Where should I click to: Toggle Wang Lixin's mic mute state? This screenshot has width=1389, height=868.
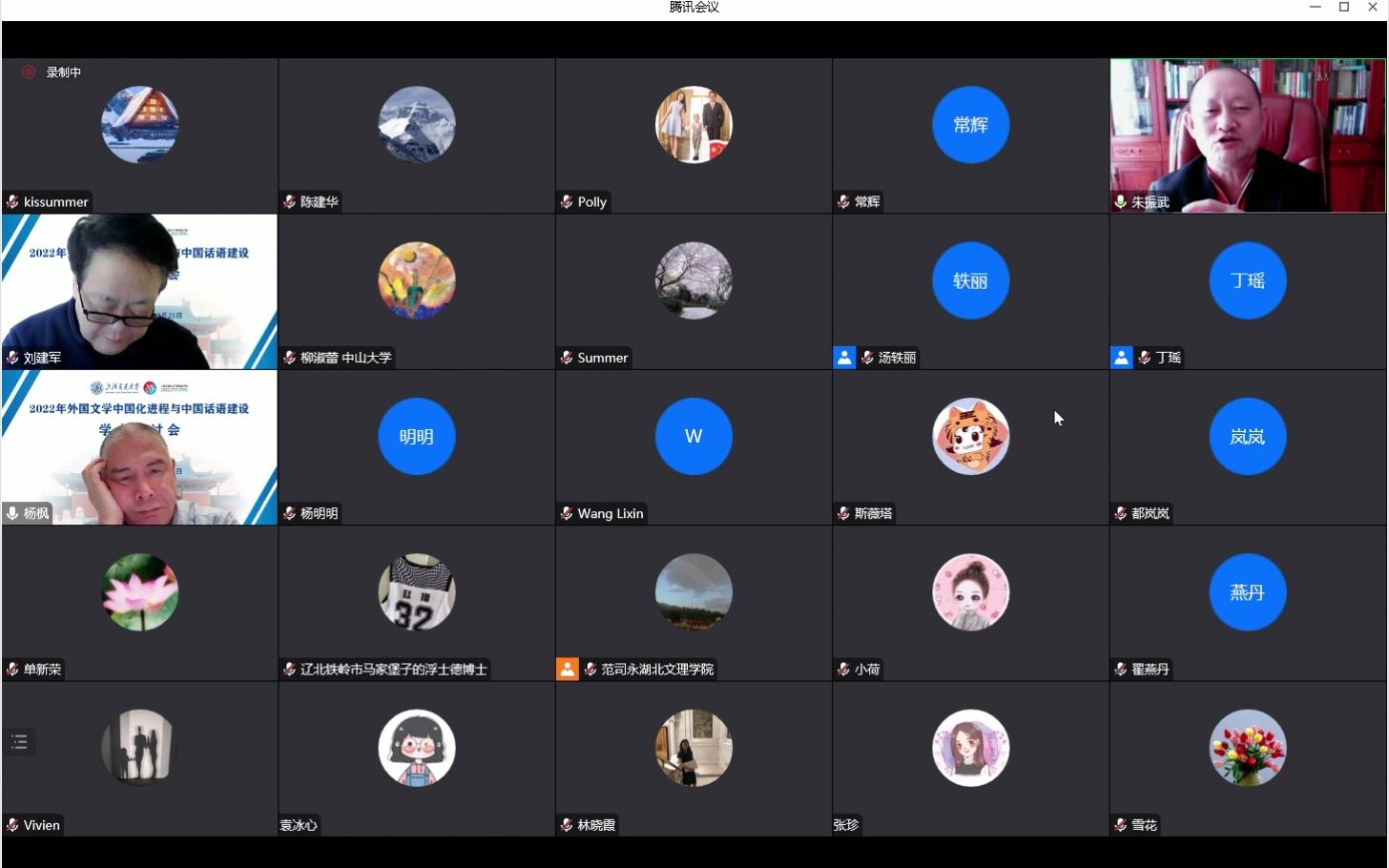pos(566,513)
